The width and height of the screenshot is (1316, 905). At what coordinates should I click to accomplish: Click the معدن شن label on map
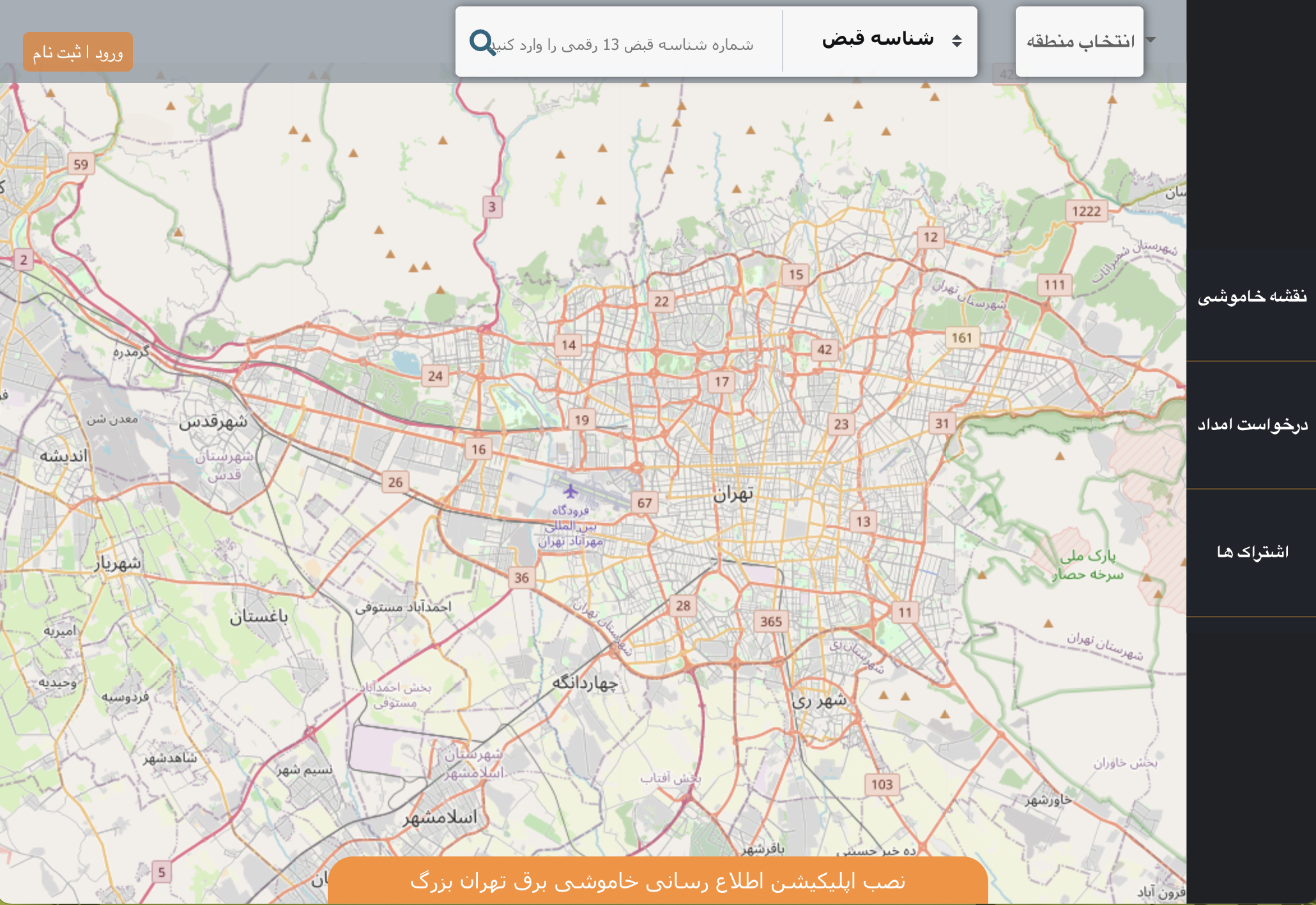click(112, 419)
